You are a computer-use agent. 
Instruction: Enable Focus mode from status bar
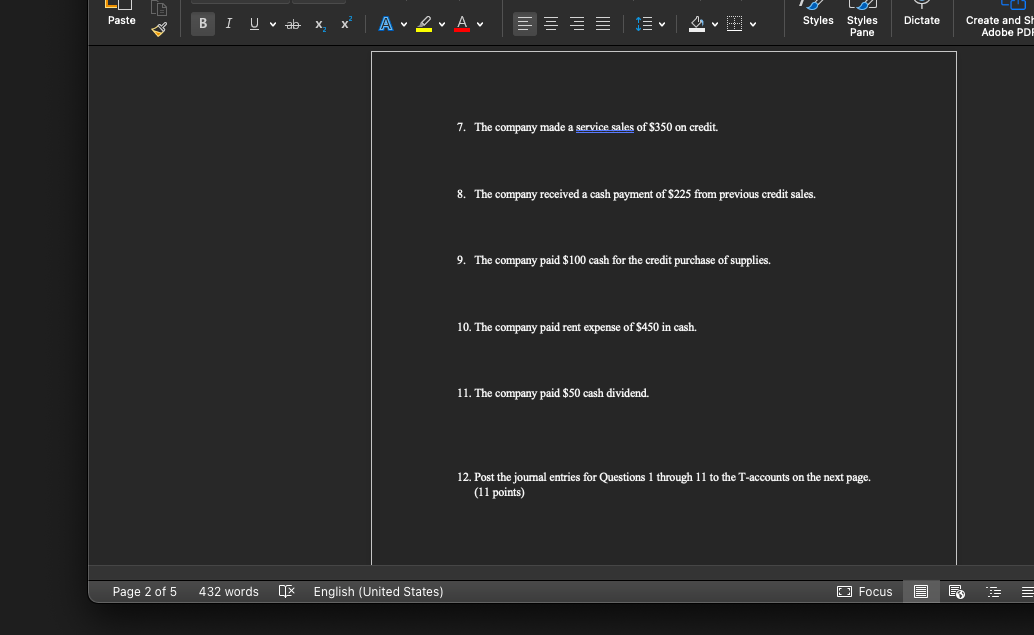[864, 591]
